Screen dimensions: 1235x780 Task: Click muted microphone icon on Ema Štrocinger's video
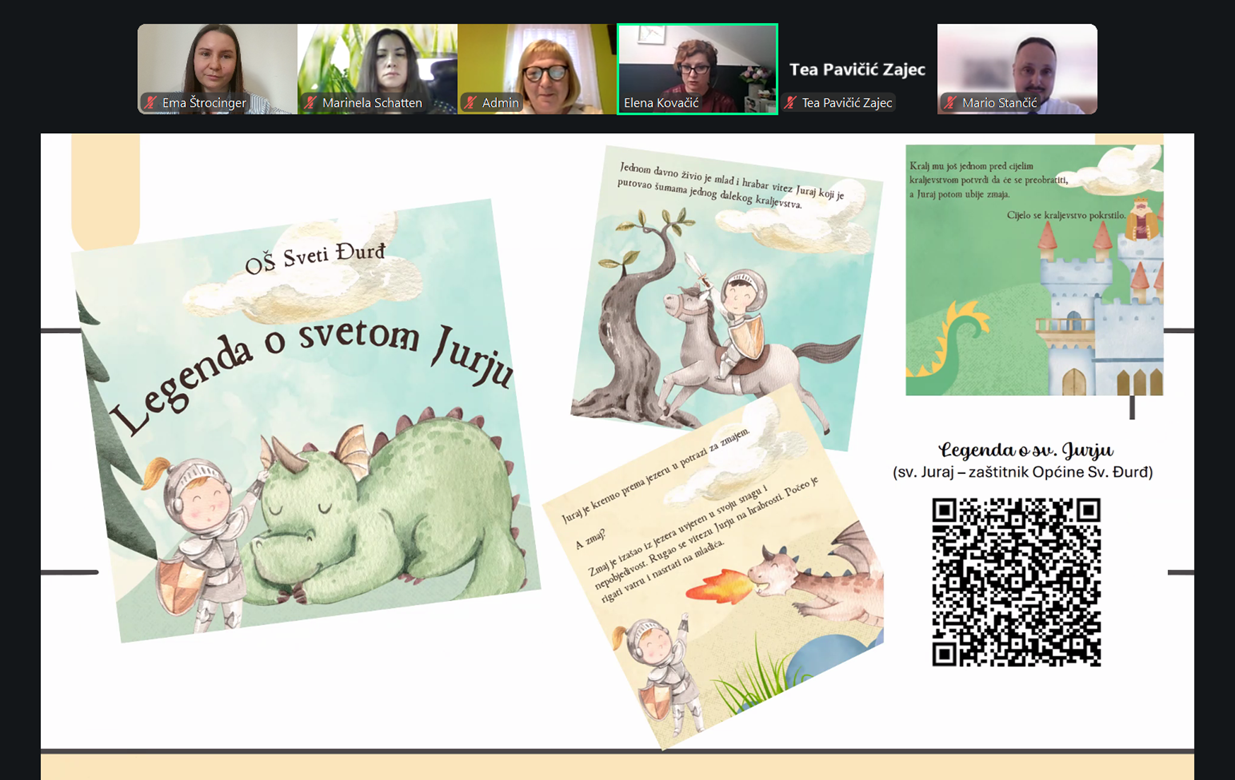(x=151, y=103)
